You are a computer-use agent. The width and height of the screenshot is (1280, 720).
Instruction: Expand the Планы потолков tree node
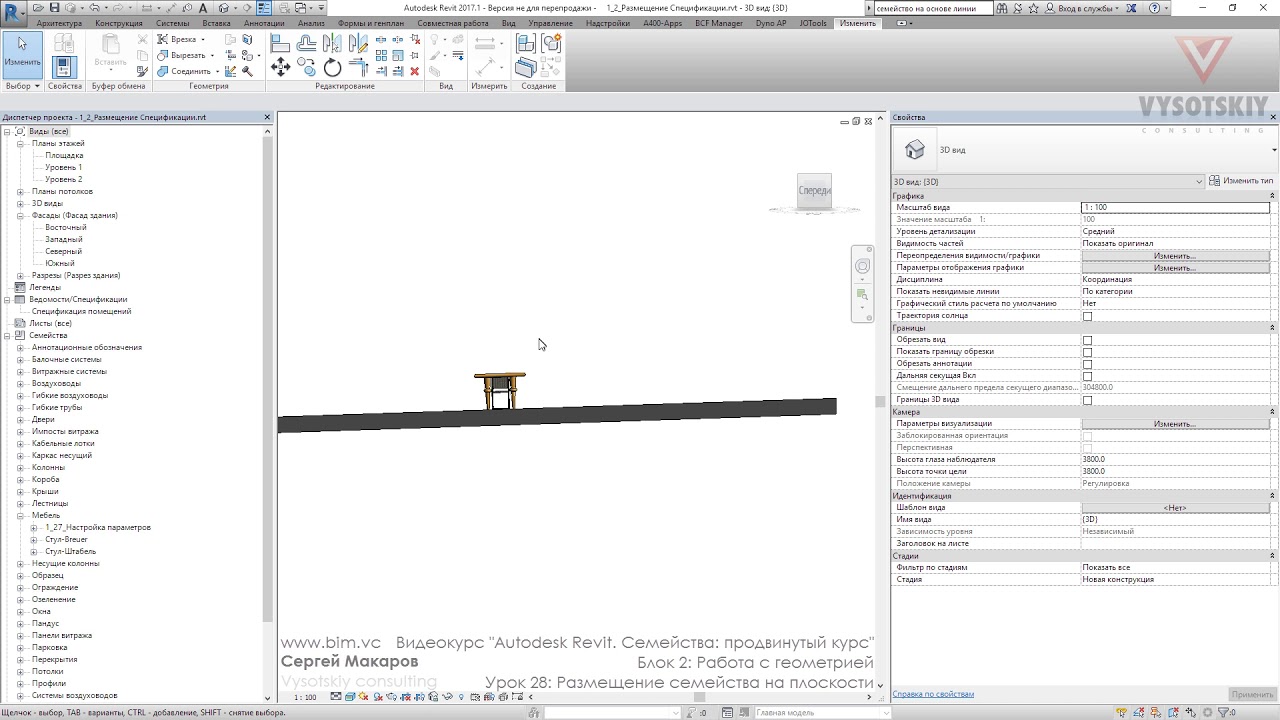pos(20,191)
